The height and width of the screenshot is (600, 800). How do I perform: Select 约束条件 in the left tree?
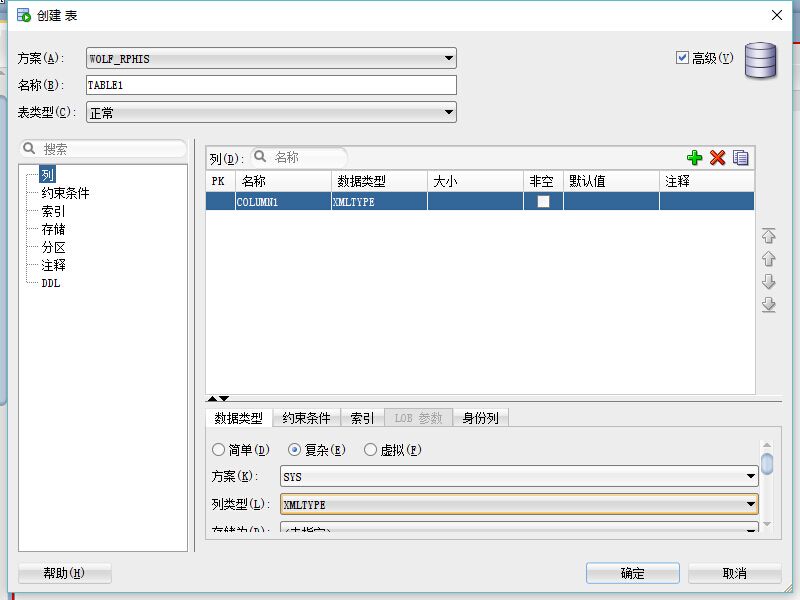(65, 193)
